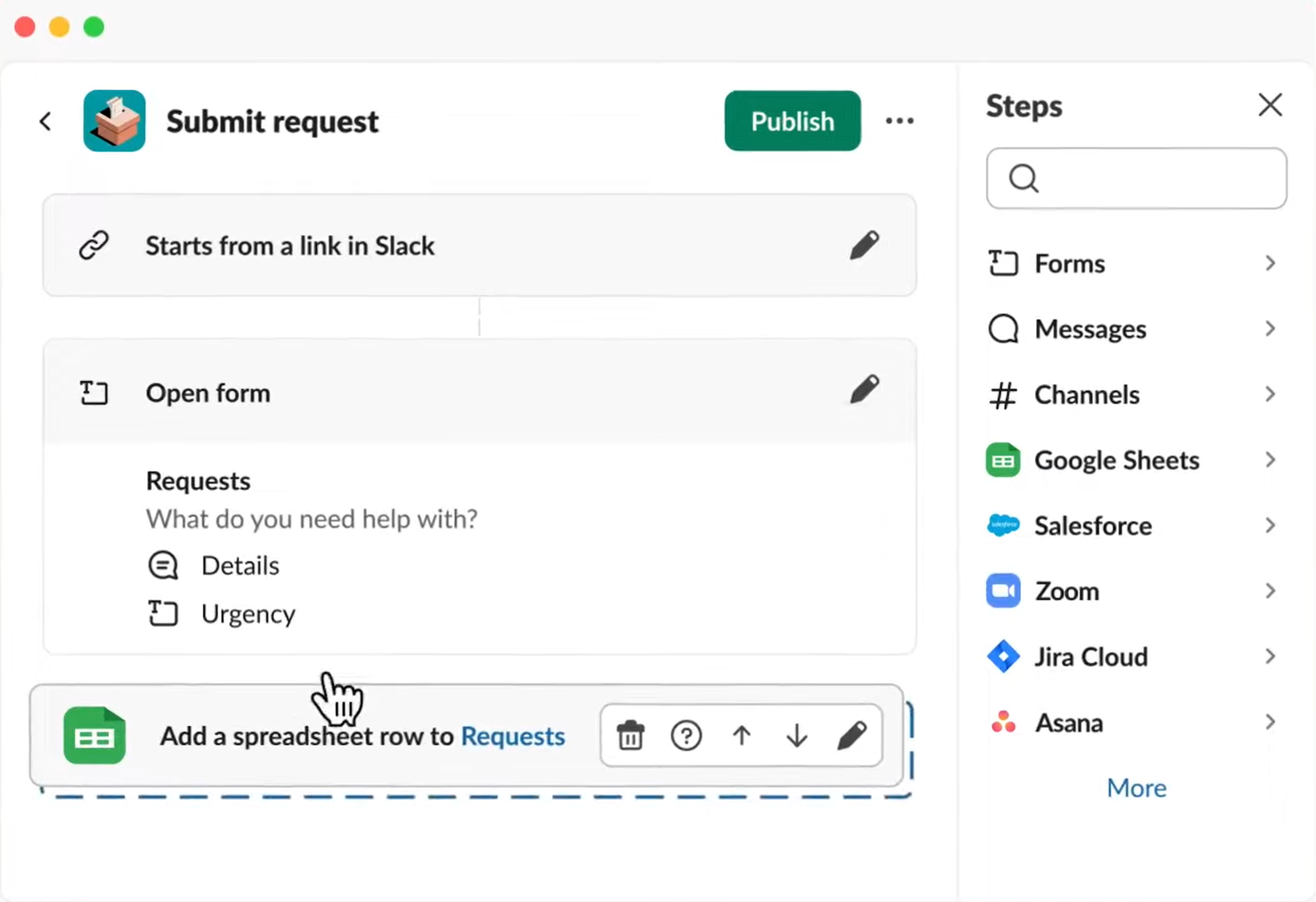Click the Steps panel heading
The width and height of the screenshot is (1316, 902).
click(x=1024, y=107)
